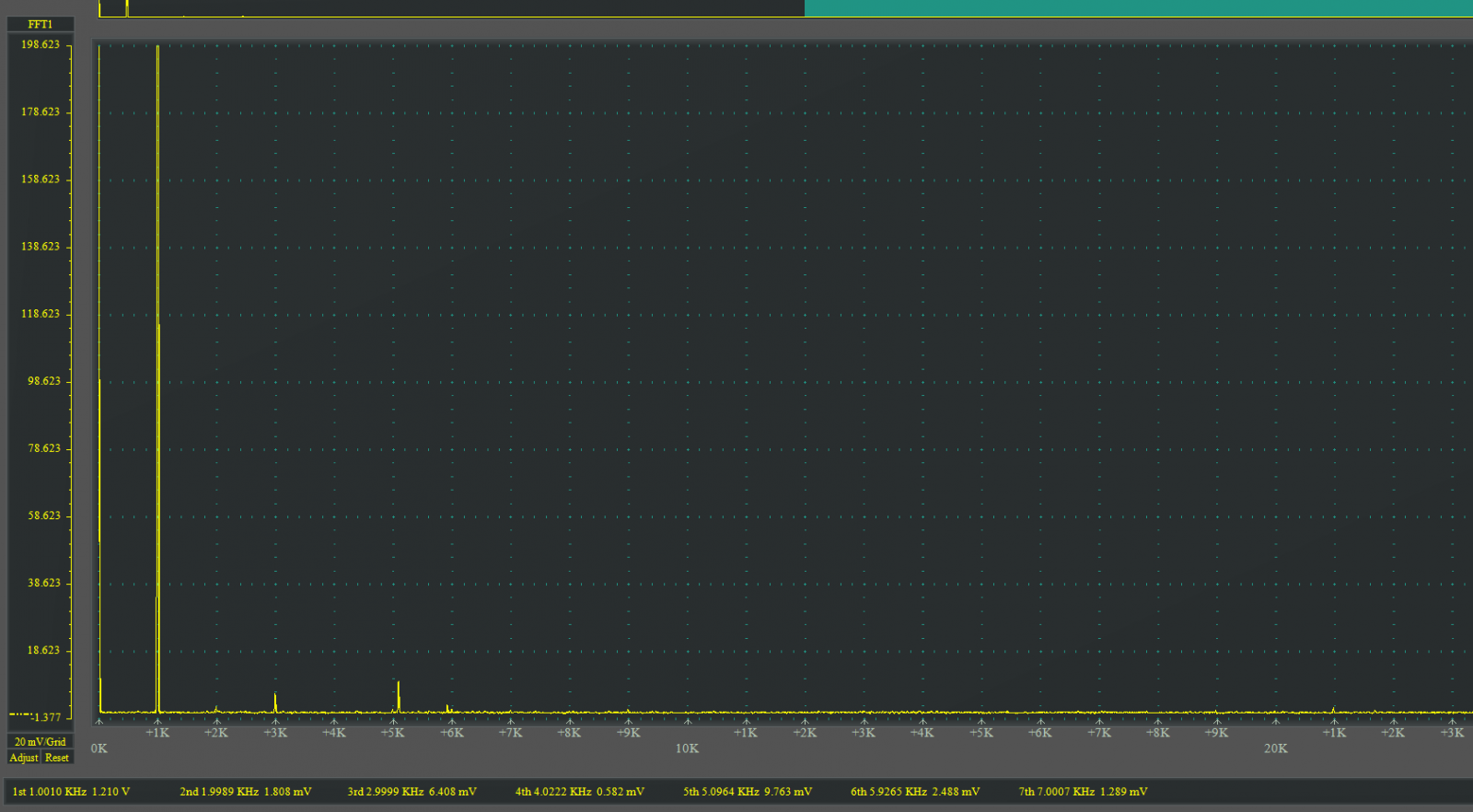
Task: Click the -1.377 baseline axis value
Action: pyautogui.click(x=46, y=717)
